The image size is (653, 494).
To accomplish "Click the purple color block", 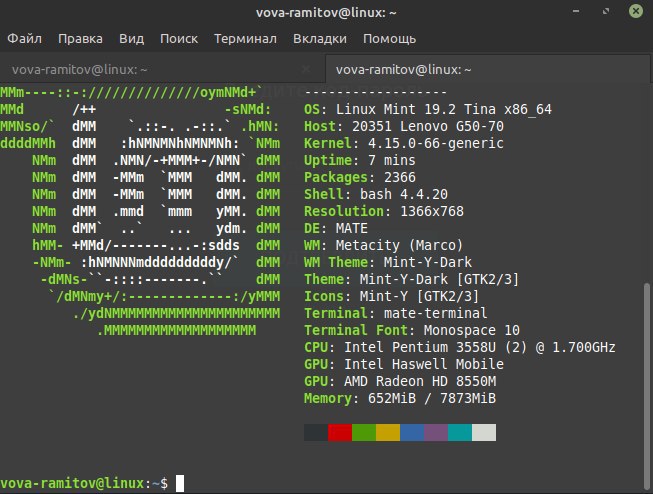I will 436,432.
